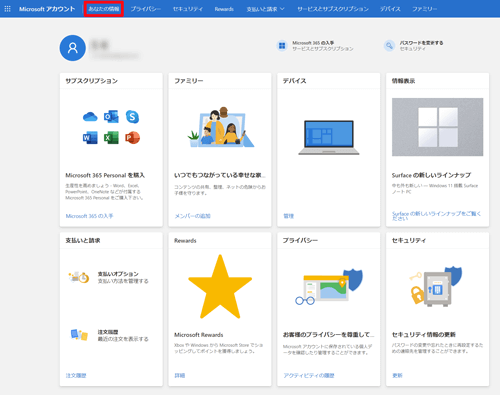This screenshot has height=395, width=500.
Task: Click the プライバシー card heading
Action: [x=300, y=240]
